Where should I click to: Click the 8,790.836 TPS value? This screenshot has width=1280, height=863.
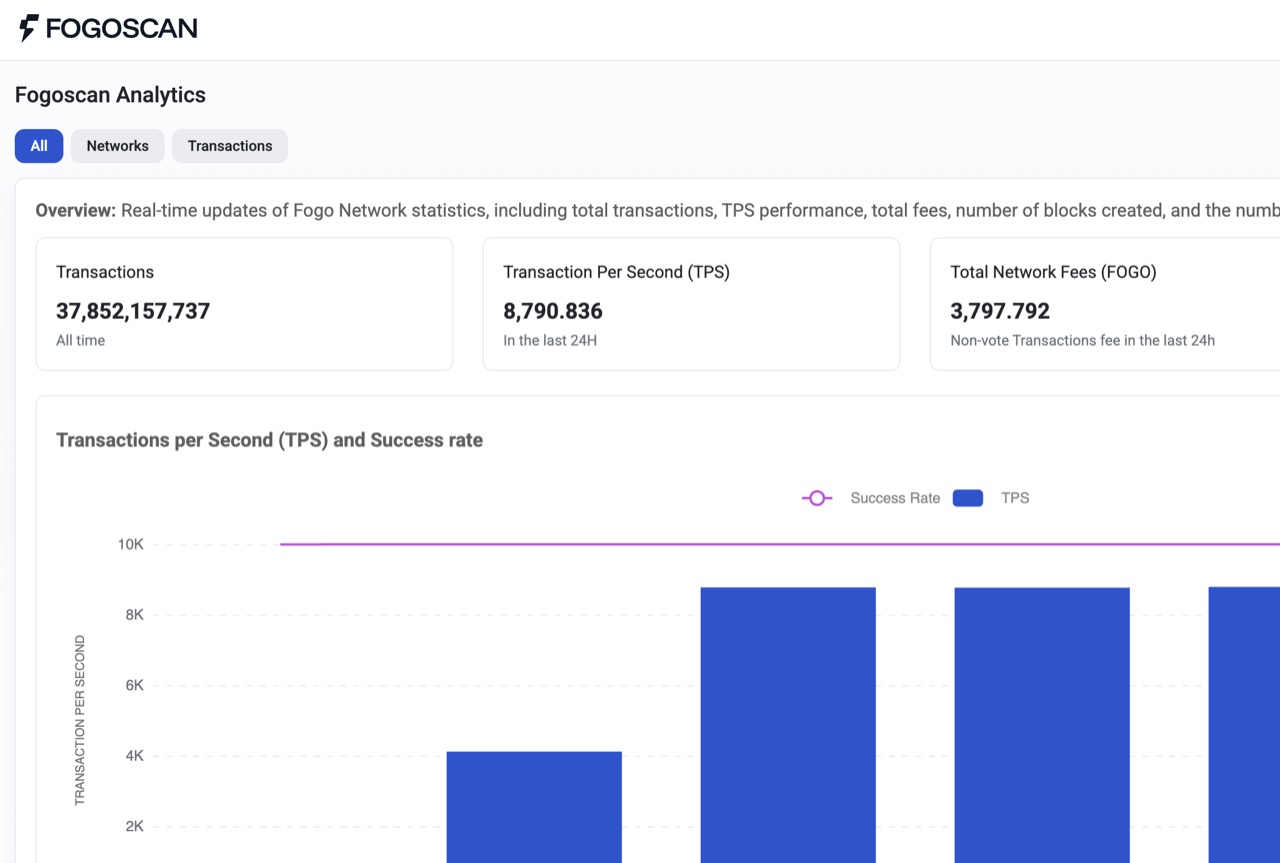(553, 311)
